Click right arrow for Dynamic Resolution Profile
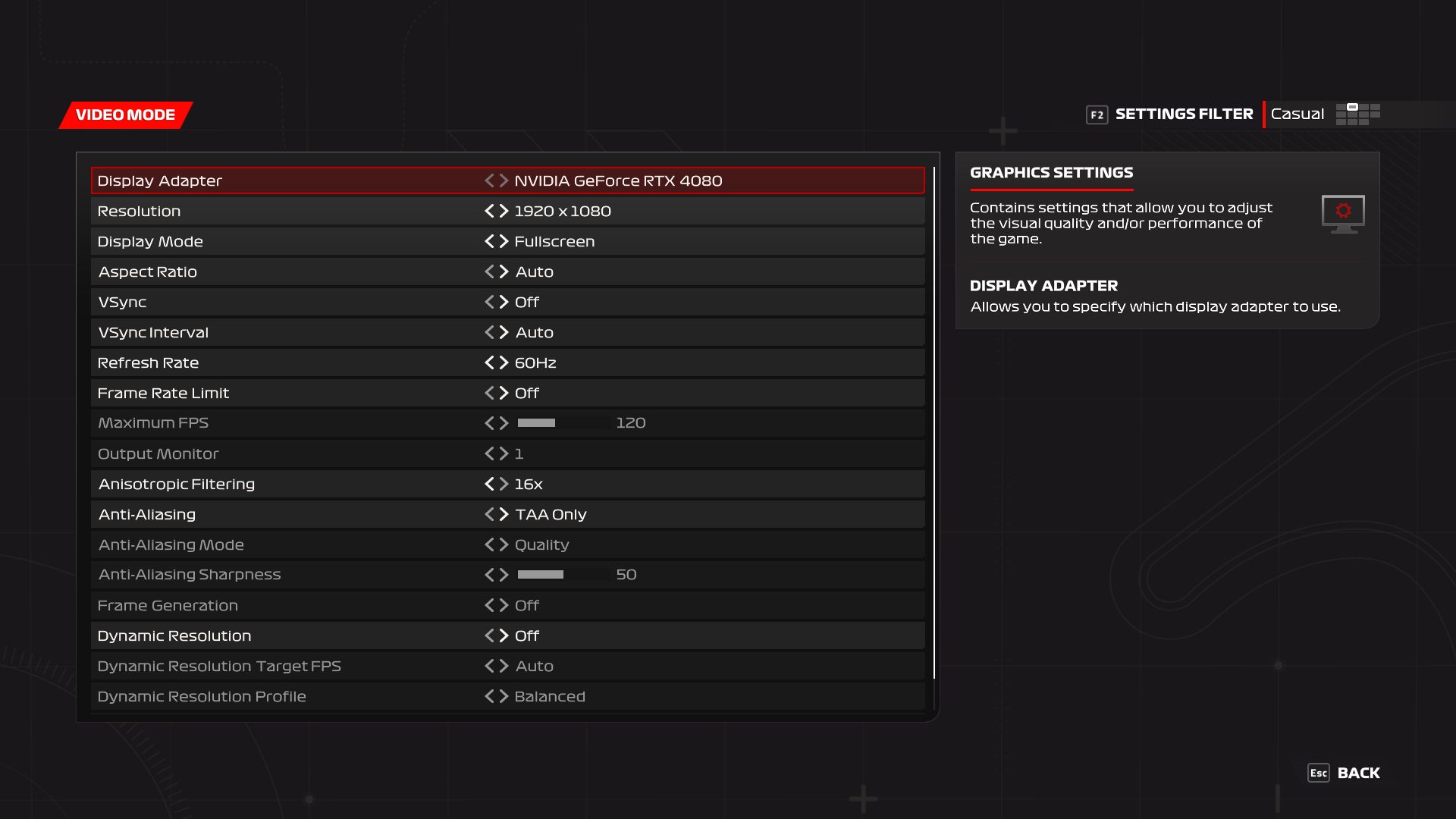 tap(504, 696)
